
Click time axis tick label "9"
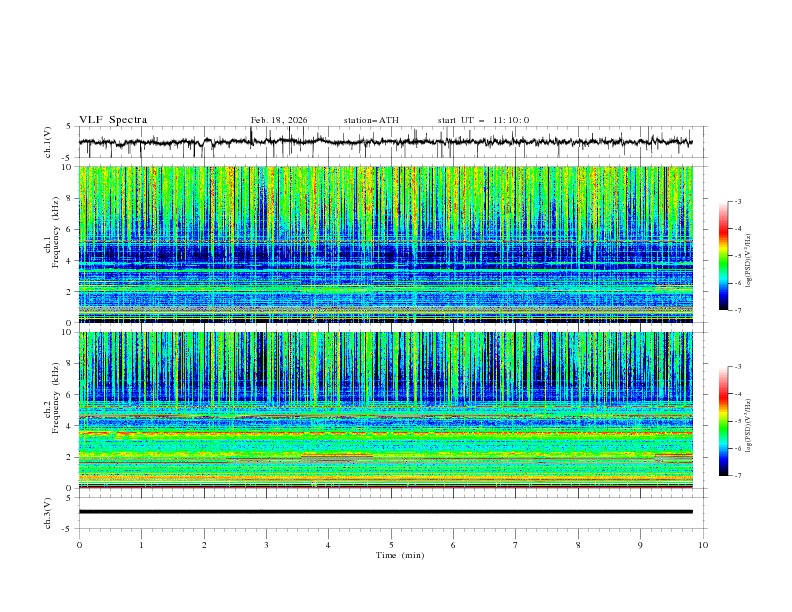pos(640,545)
